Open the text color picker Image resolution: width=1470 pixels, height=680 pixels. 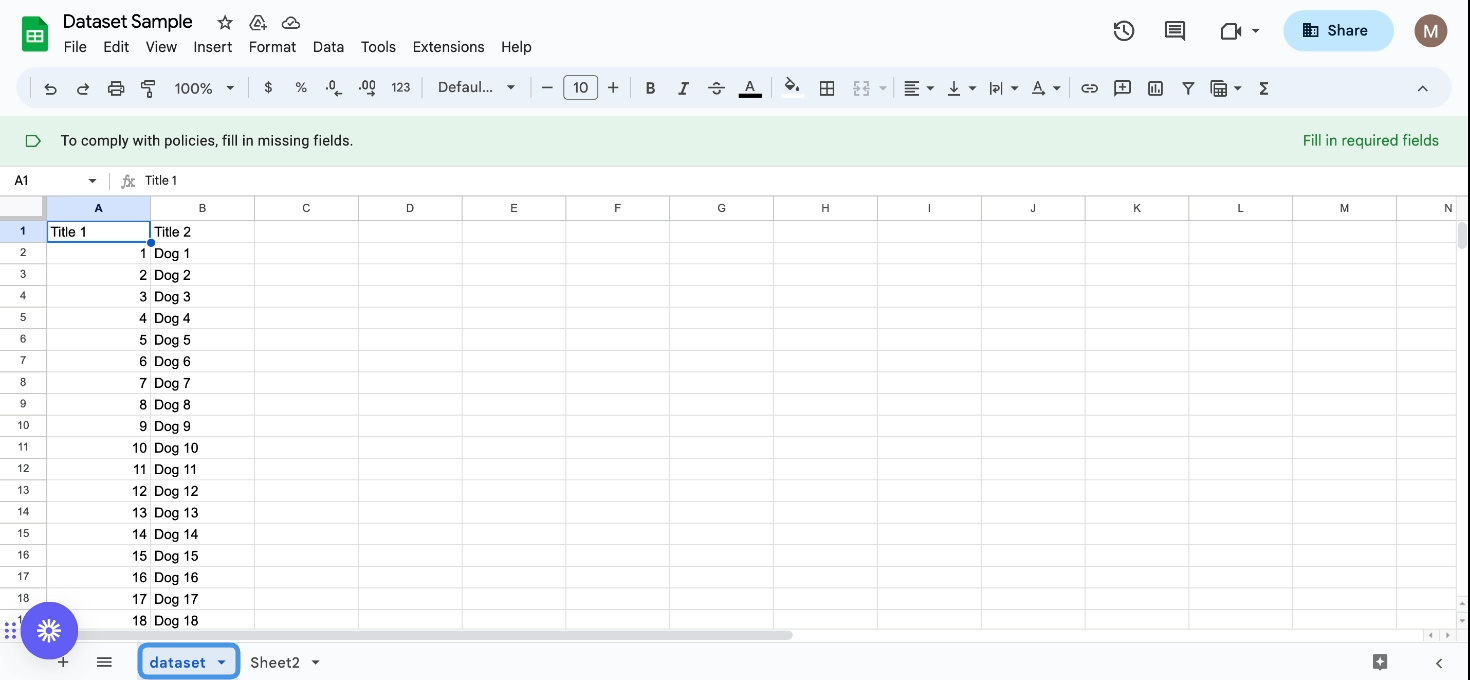(750, 88)
